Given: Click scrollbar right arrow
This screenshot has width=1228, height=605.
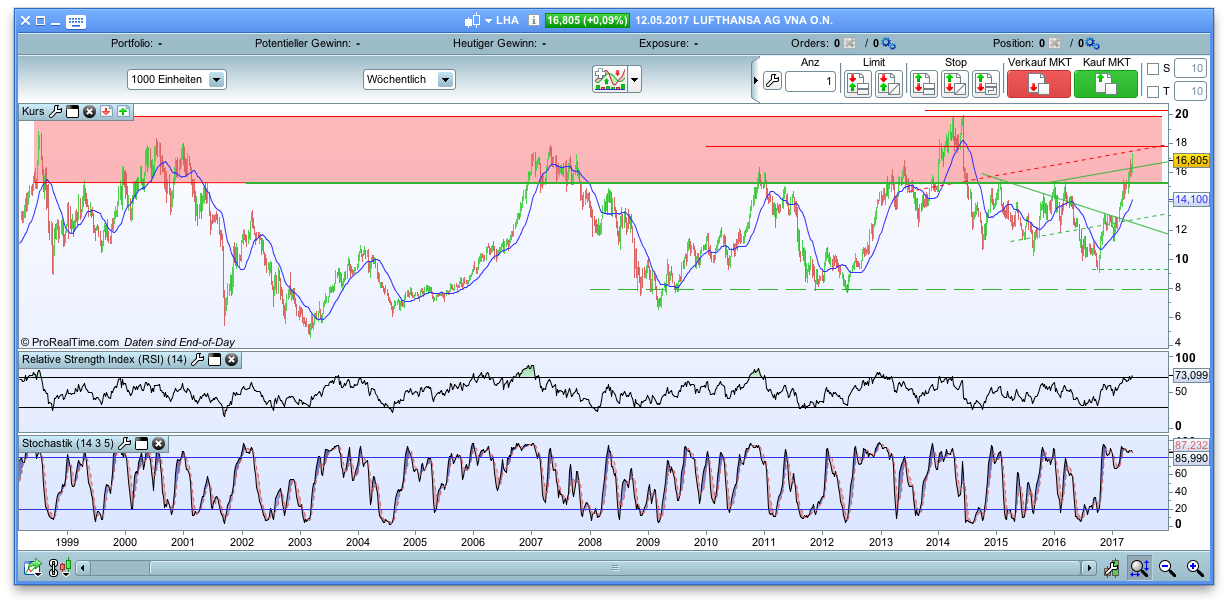Looking at the screenshot, I should click(x=1088, y=568).
